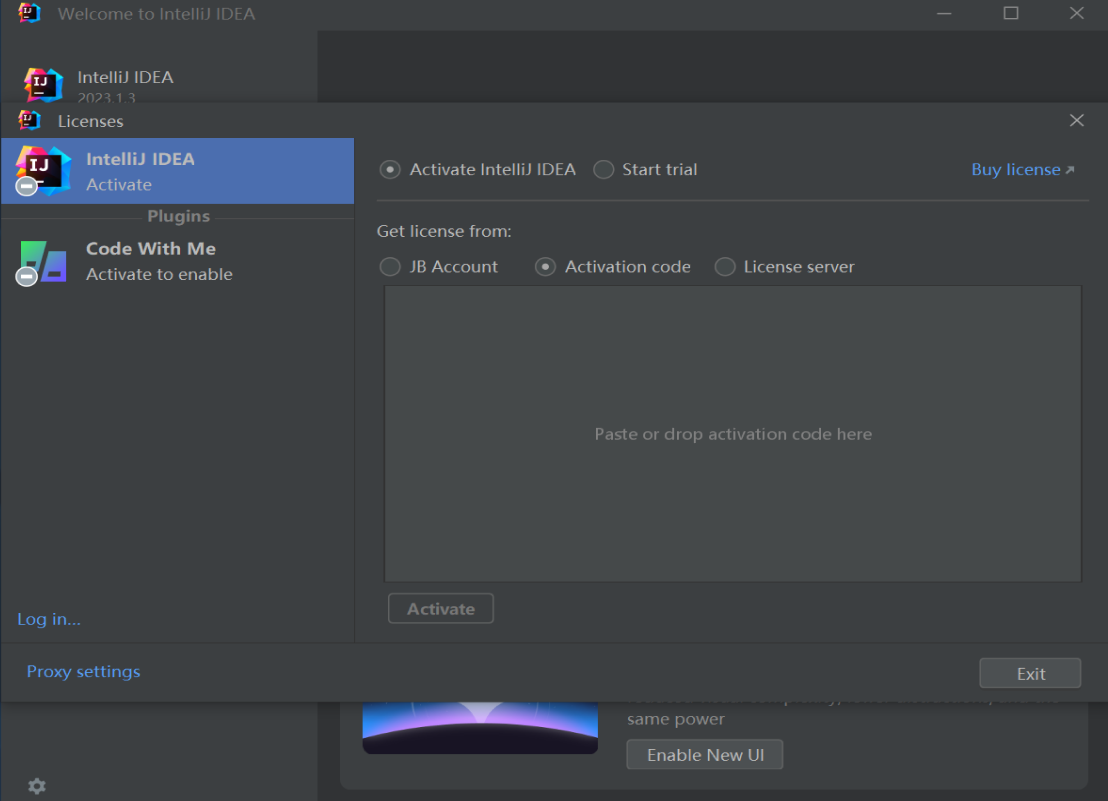The image size is (1108, 801).
Task: Select the Start trial radio option
Action: (603, 170)
